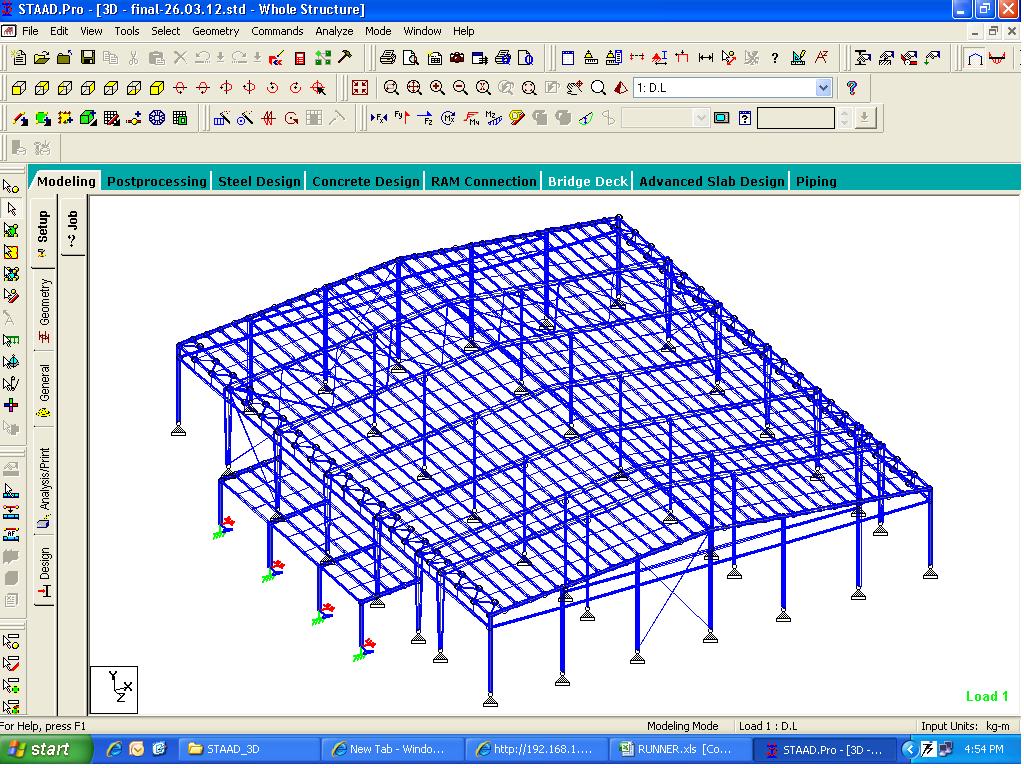
Task: Zoom in using the plus magnifier icon
Action: (437, 88)
